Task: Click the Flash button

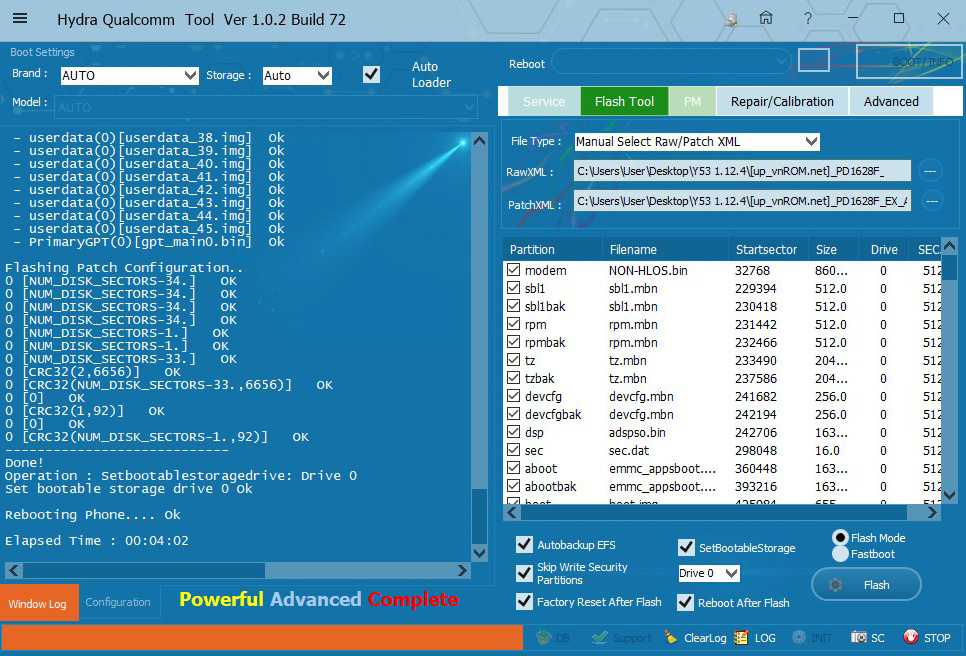Action: click(x=866, y=585)
